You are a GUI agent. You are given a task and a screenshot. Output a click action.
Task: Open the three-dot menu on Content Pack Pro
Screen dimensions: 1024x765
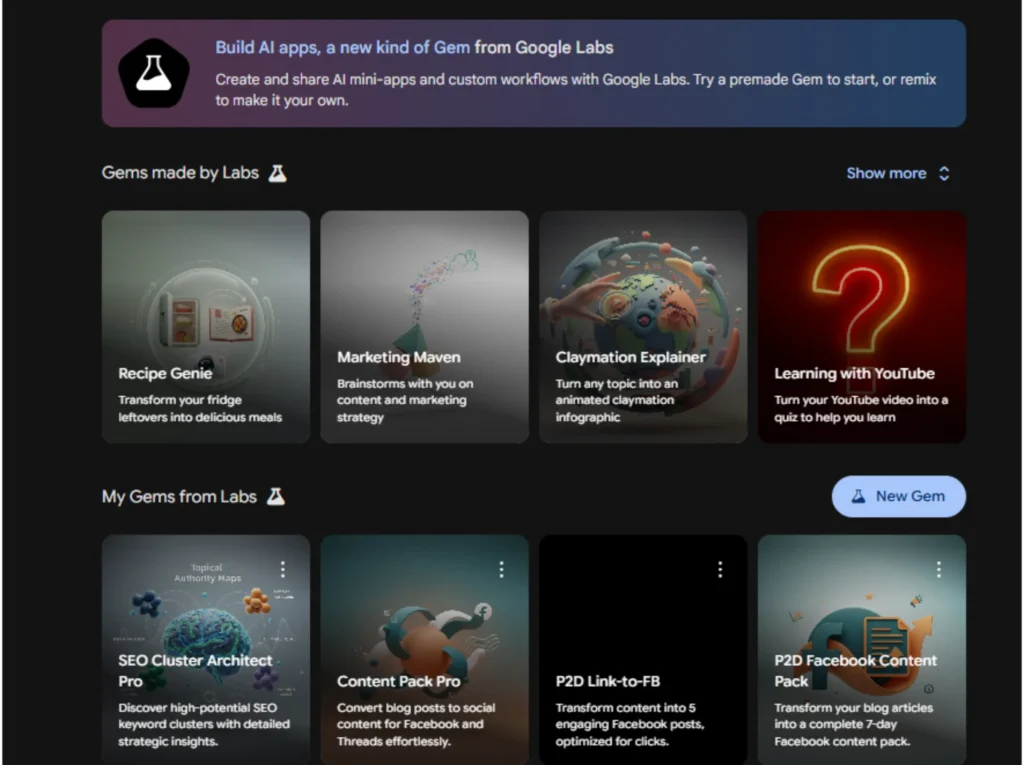point(501,568)
